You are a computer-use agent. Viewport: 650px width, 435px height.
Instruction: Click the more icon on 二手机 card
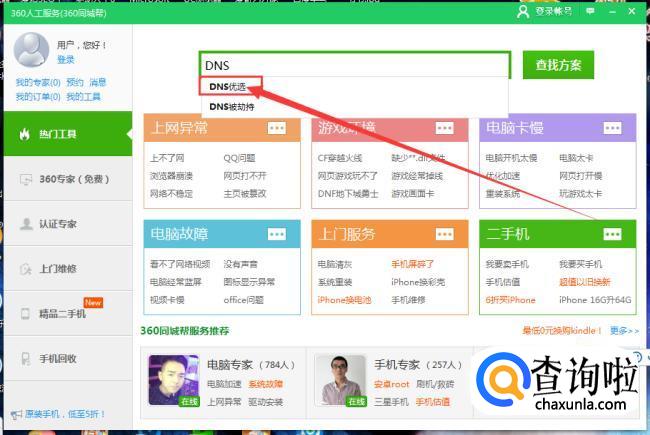[x=612, y=234]
